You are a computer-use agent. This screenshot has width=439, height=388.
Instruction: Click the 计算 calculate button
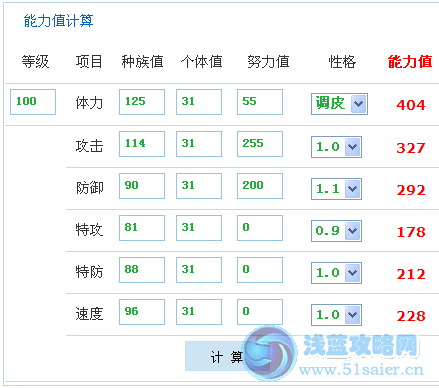click(227, 356)
